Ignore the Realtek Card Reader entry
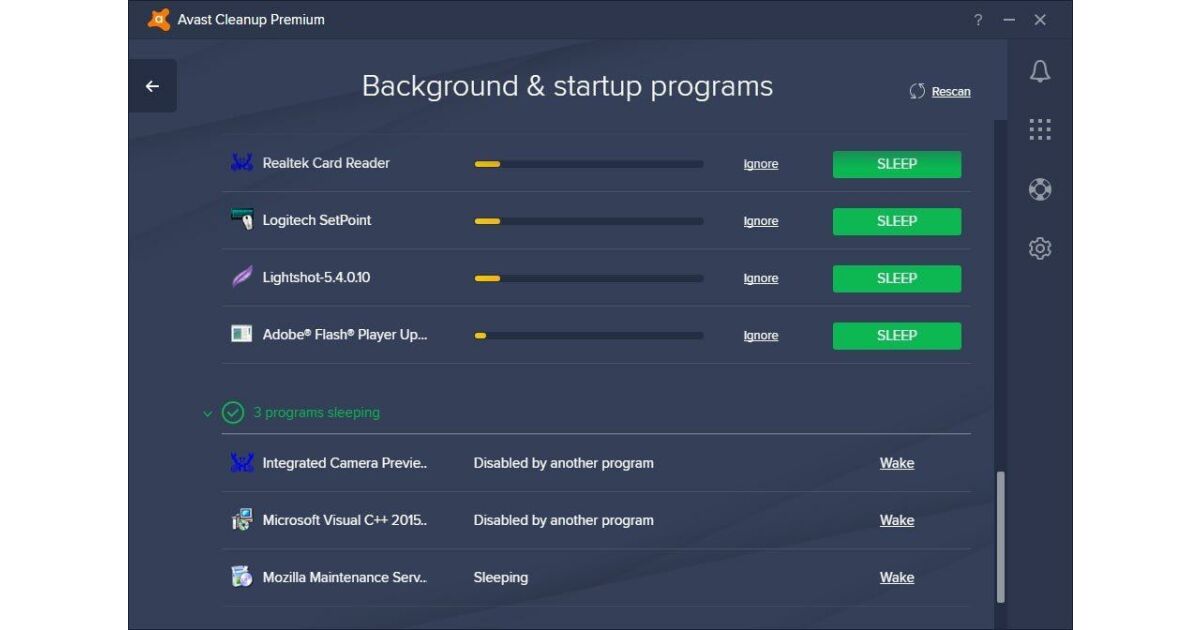This screenshot has height=630, width=1200. point(760,164)
